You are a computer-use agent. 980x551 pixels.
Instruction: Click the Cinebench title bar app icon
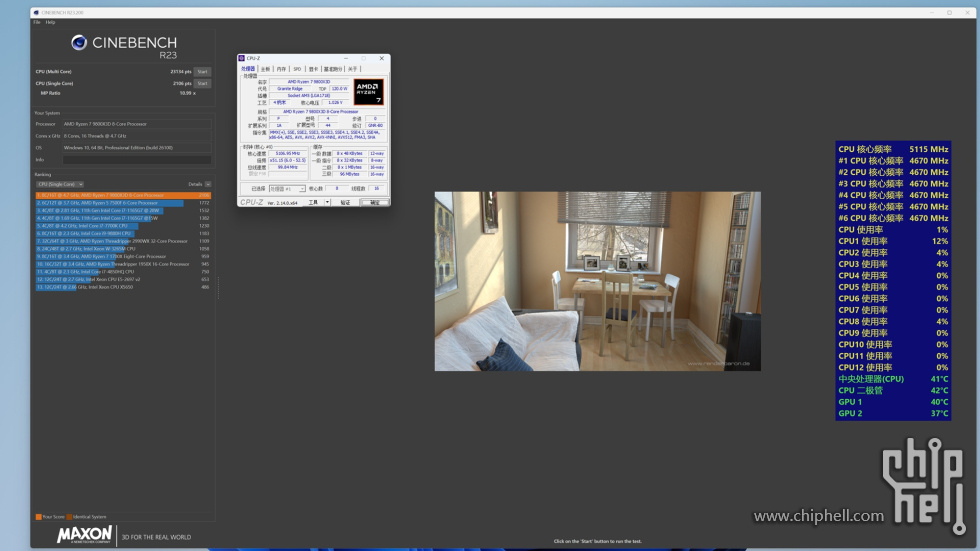[36, 12]
